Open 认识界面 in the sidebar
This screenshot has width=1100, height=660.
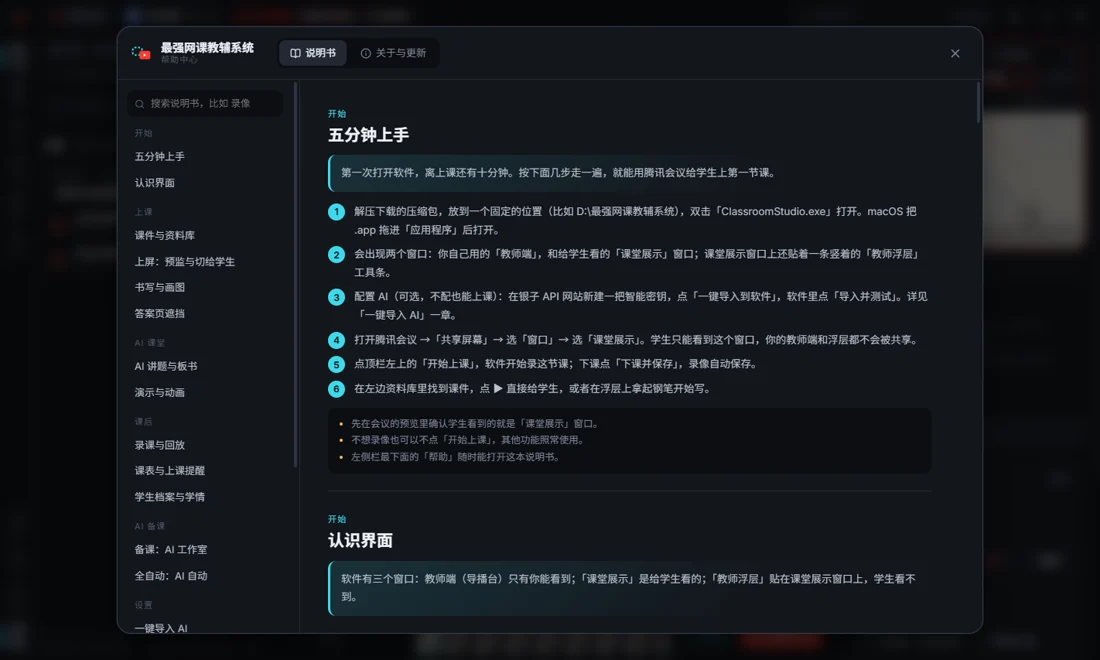point(155,182)
